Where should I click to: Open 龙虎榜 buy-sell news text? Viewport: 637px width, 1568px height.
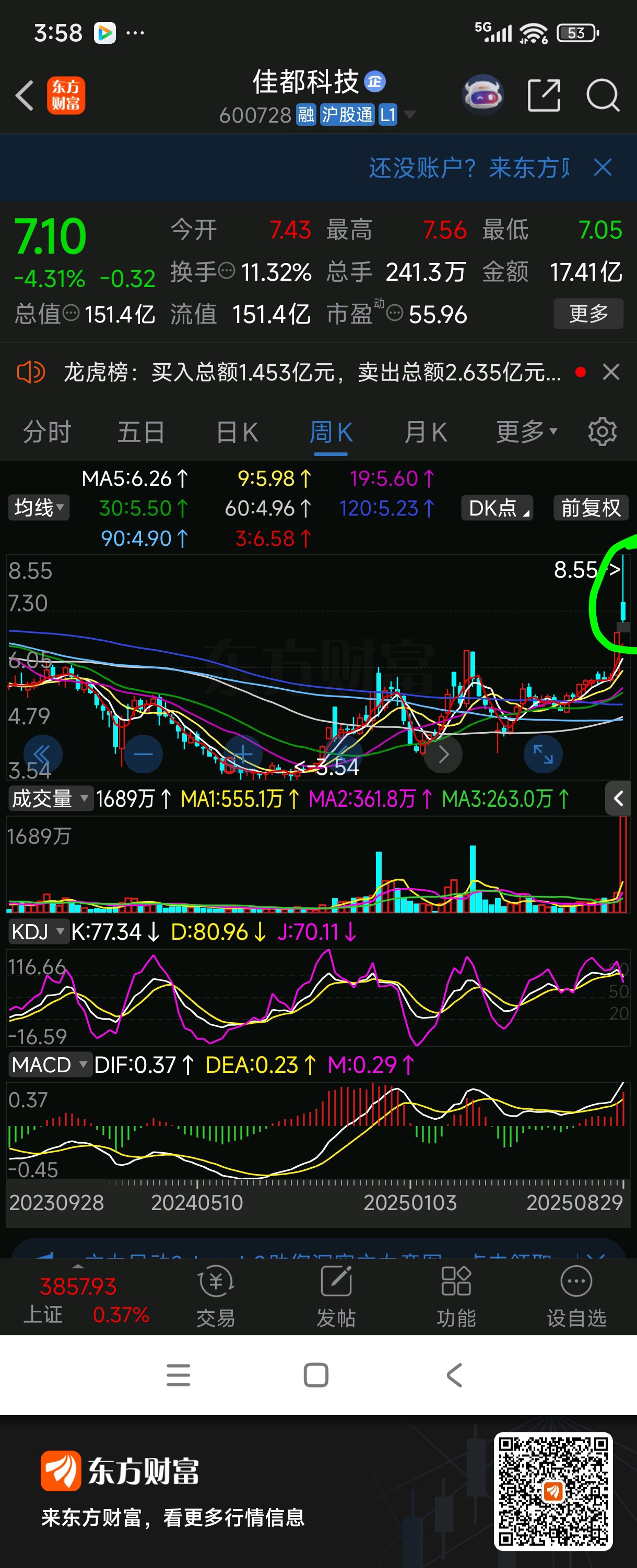tap(312, 372)
